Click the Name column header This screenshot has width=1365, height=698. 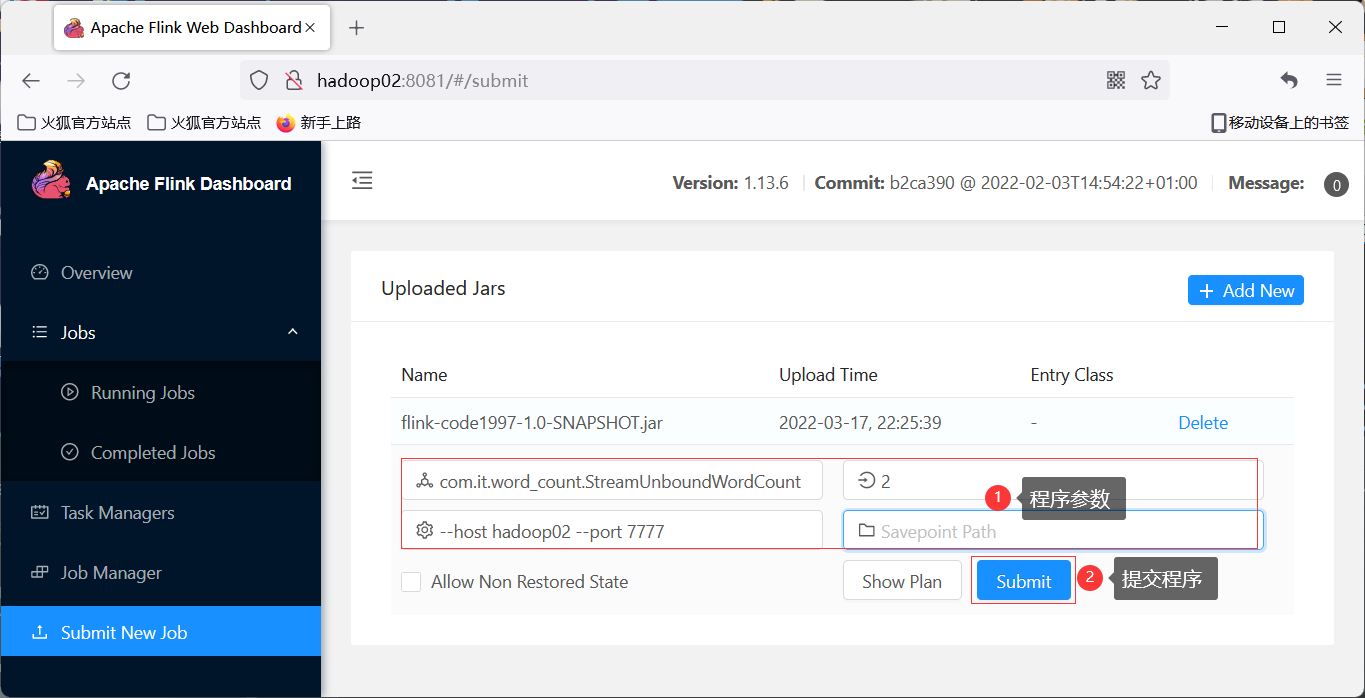click(424, 375)
